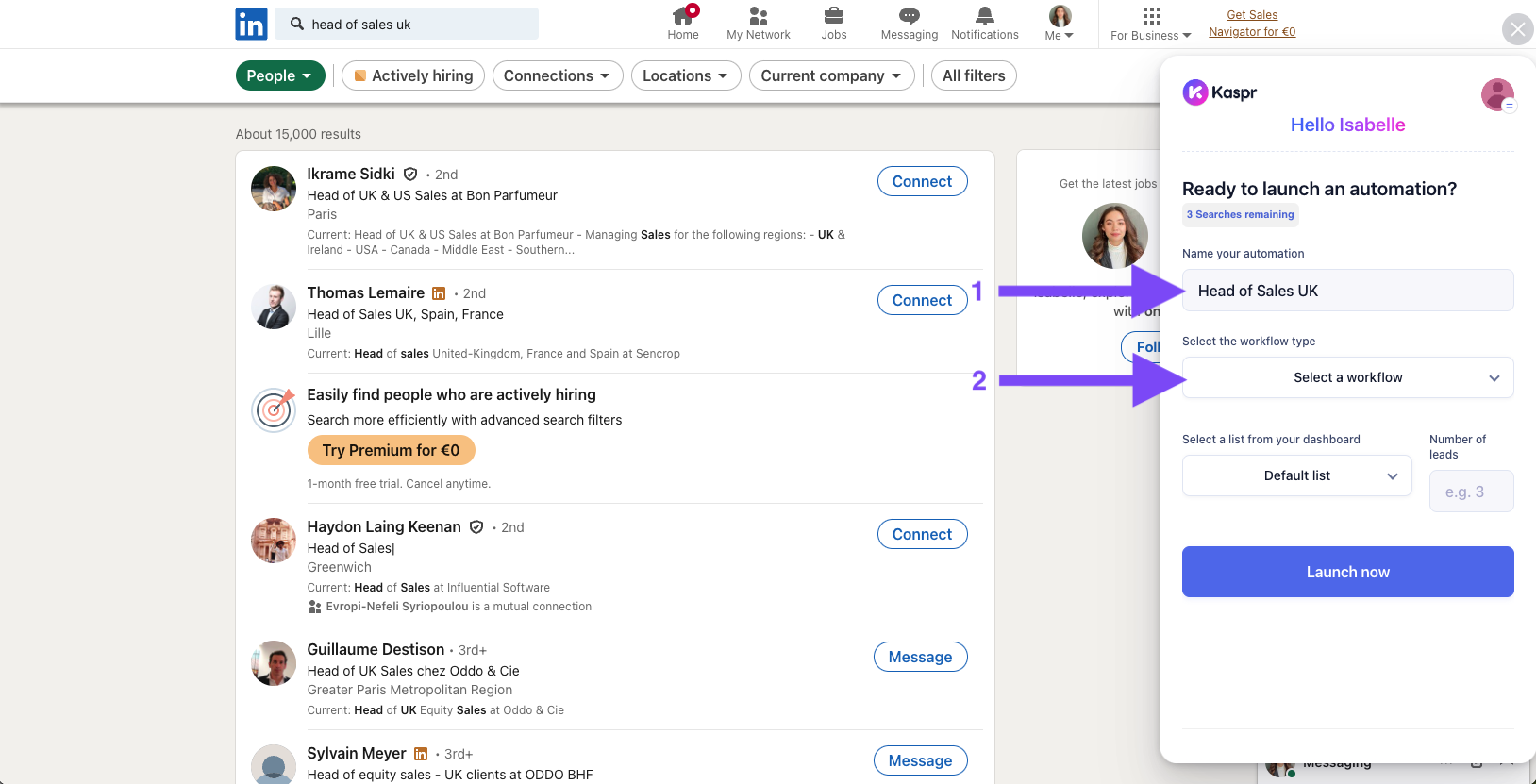Click Launch now button
This screenshot has width=1536, height=784.
coord(1348,572)
